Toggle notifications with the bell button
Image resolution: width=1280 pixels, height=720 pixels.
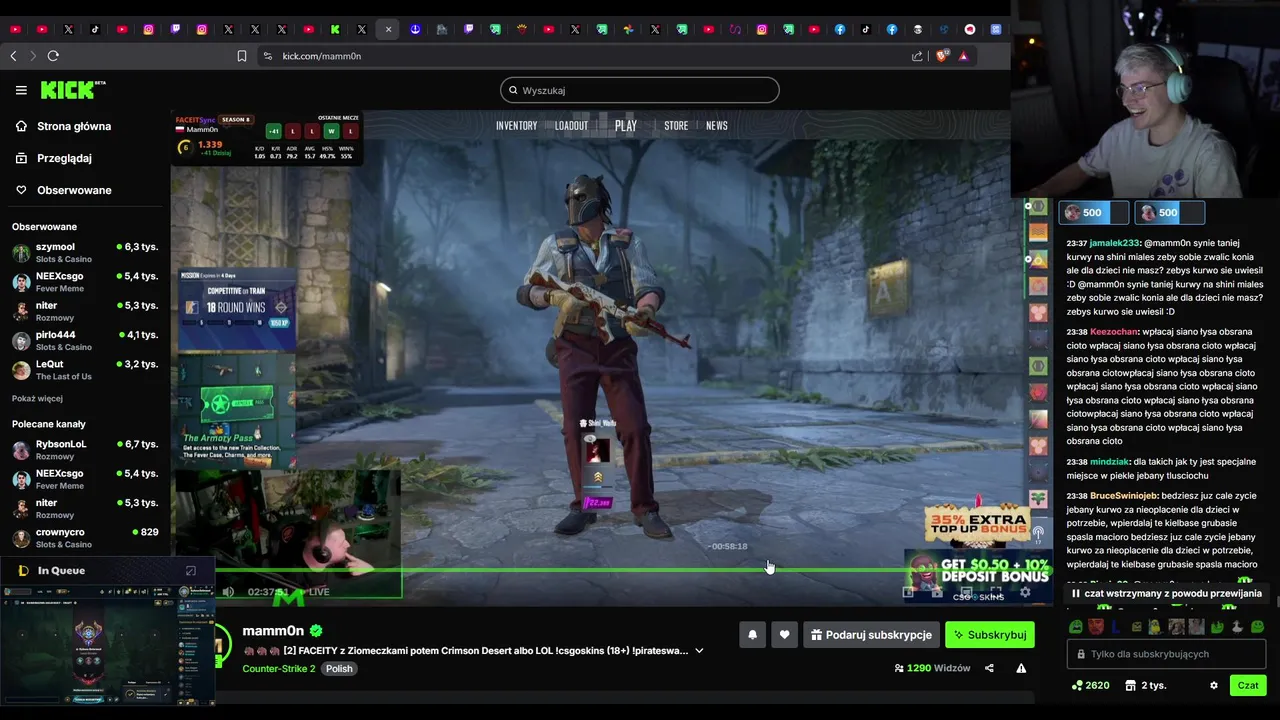tap(753, 635)
